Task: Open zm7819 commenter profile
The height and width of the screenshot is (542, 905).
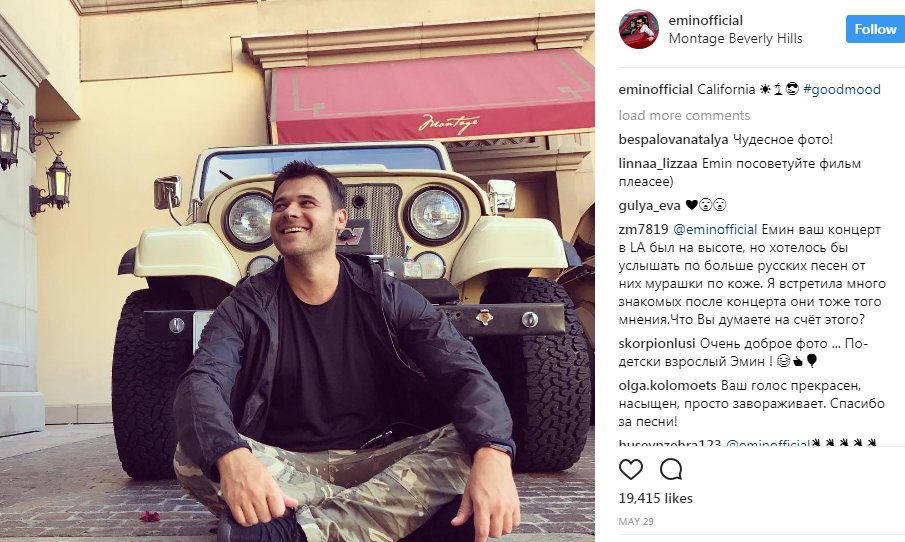Action: (x=644, y=230)
